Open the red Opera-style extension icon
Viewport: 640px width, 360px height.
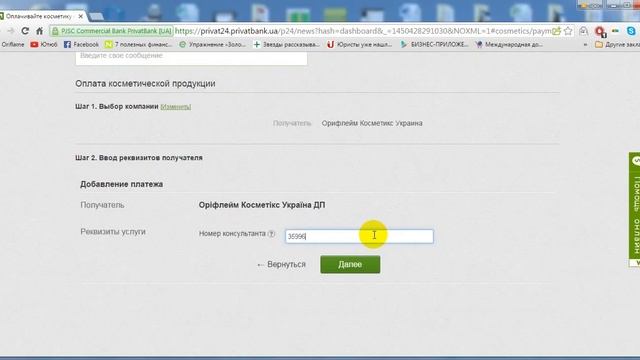pos(600,31)
